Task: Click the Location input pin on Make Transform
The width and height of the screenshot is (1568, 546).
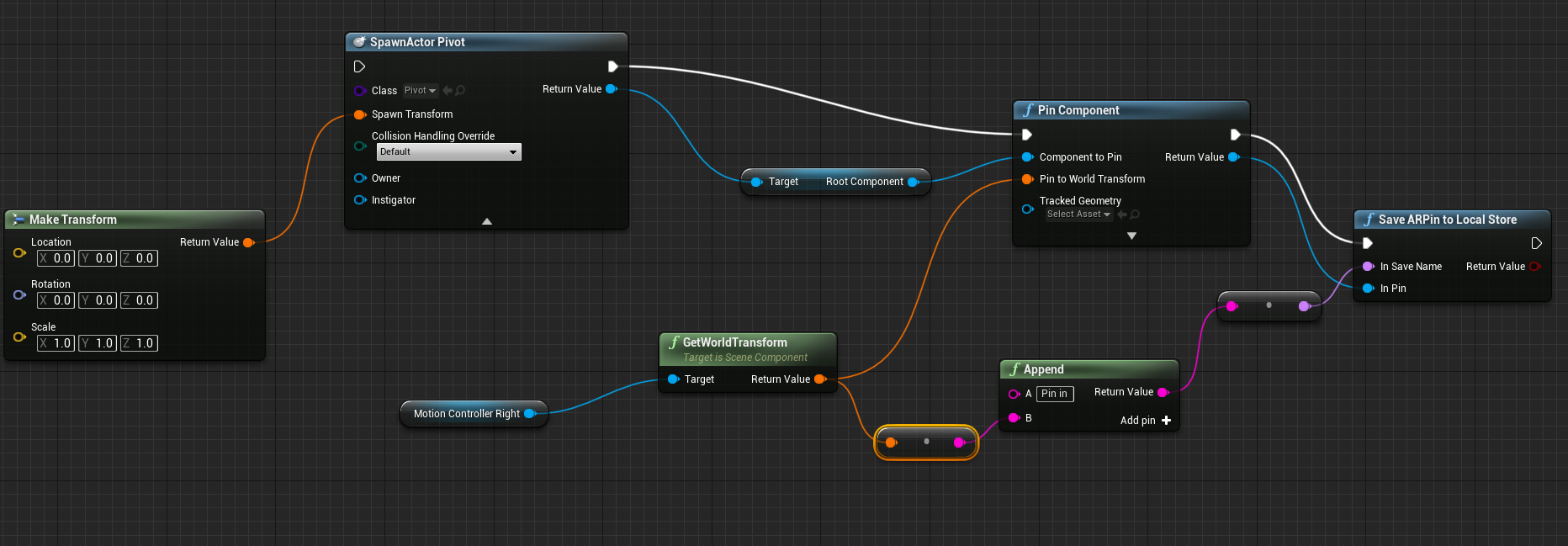Action: (19, 252)
